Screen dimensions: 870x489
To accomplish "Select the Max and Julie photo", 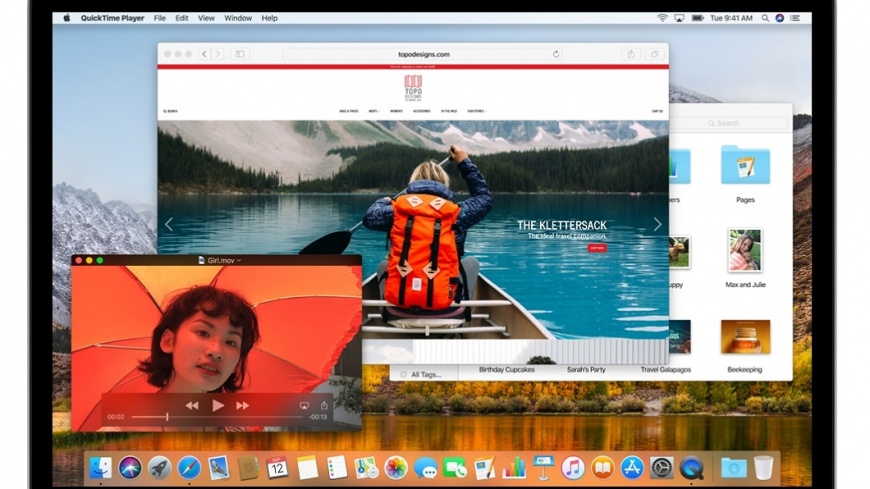I will [x=745, y=250].
